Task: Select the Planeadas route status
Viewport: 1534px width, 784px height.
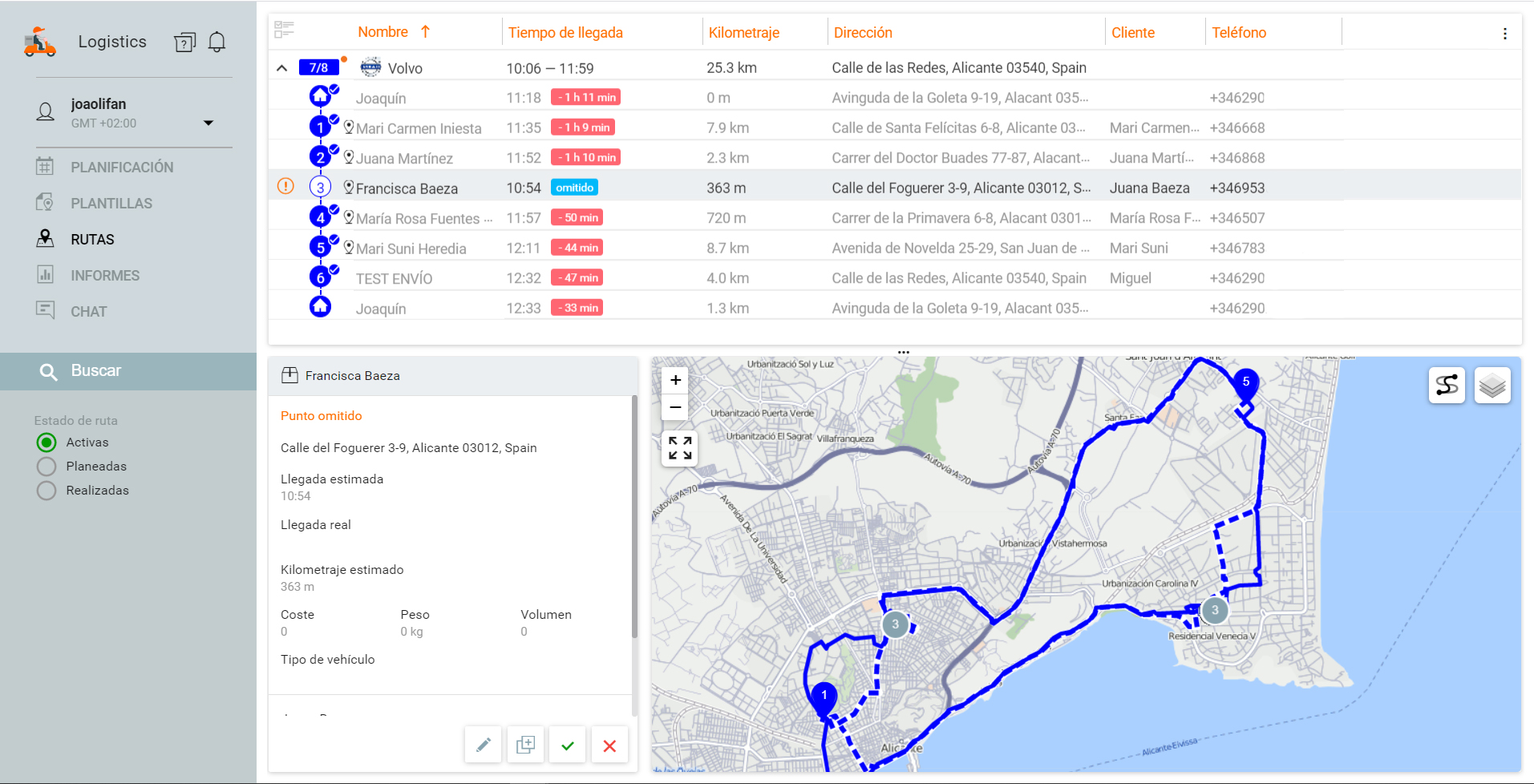Action: click(x=47, y=467)
